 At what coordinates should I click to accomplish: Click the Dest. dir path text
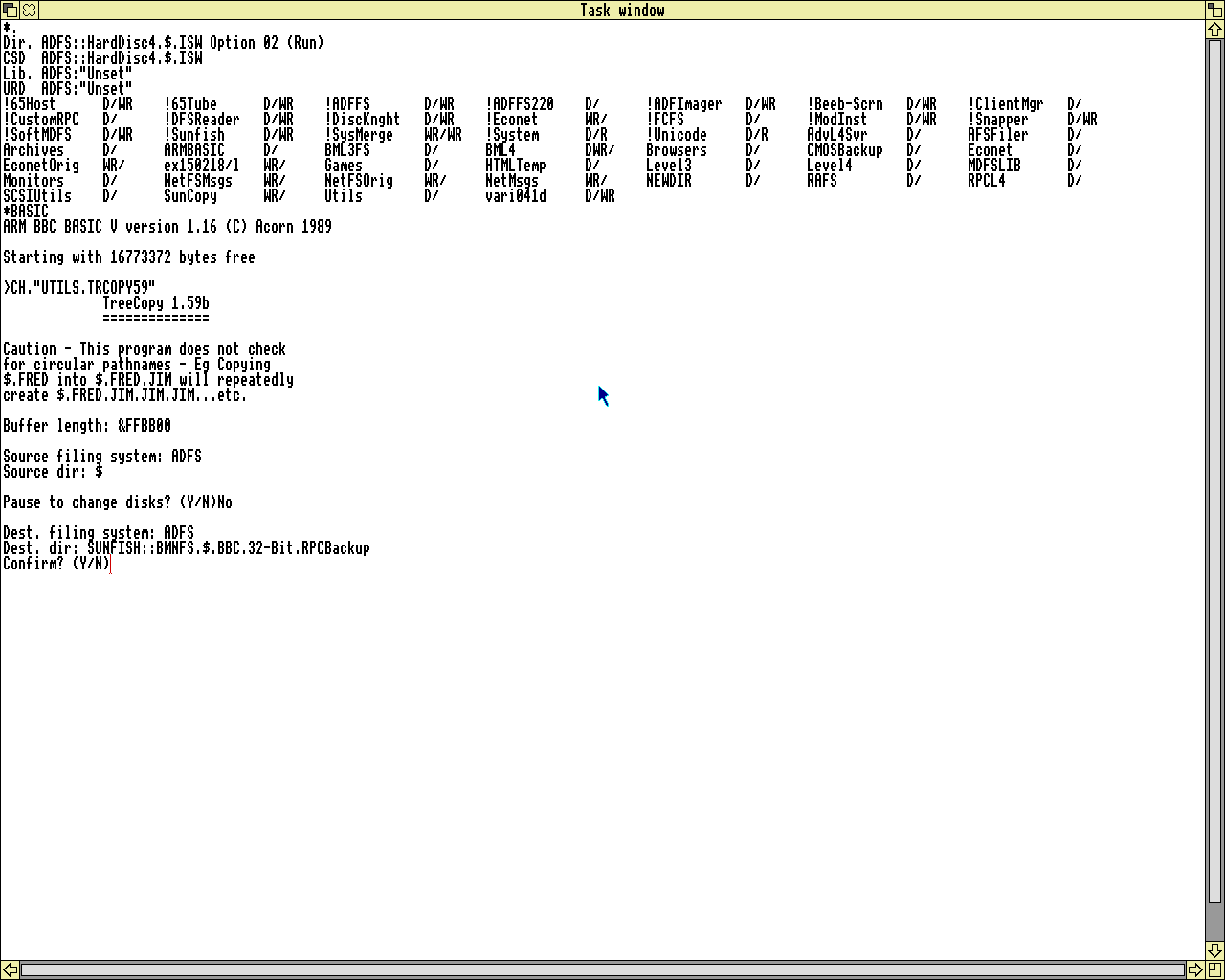[228, 548]
